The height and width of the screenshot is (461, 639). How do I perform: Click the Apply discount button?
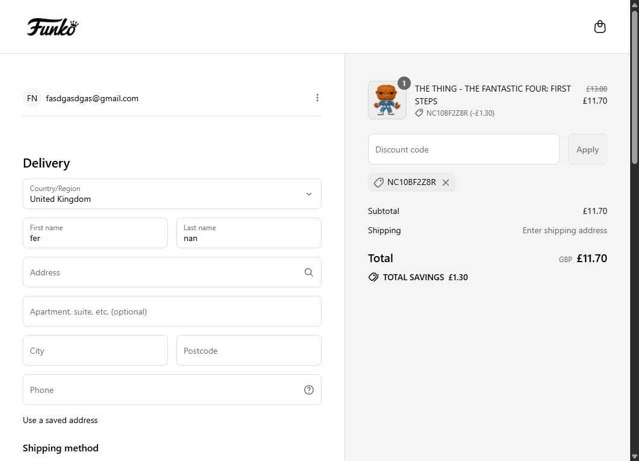coord(587,150)
